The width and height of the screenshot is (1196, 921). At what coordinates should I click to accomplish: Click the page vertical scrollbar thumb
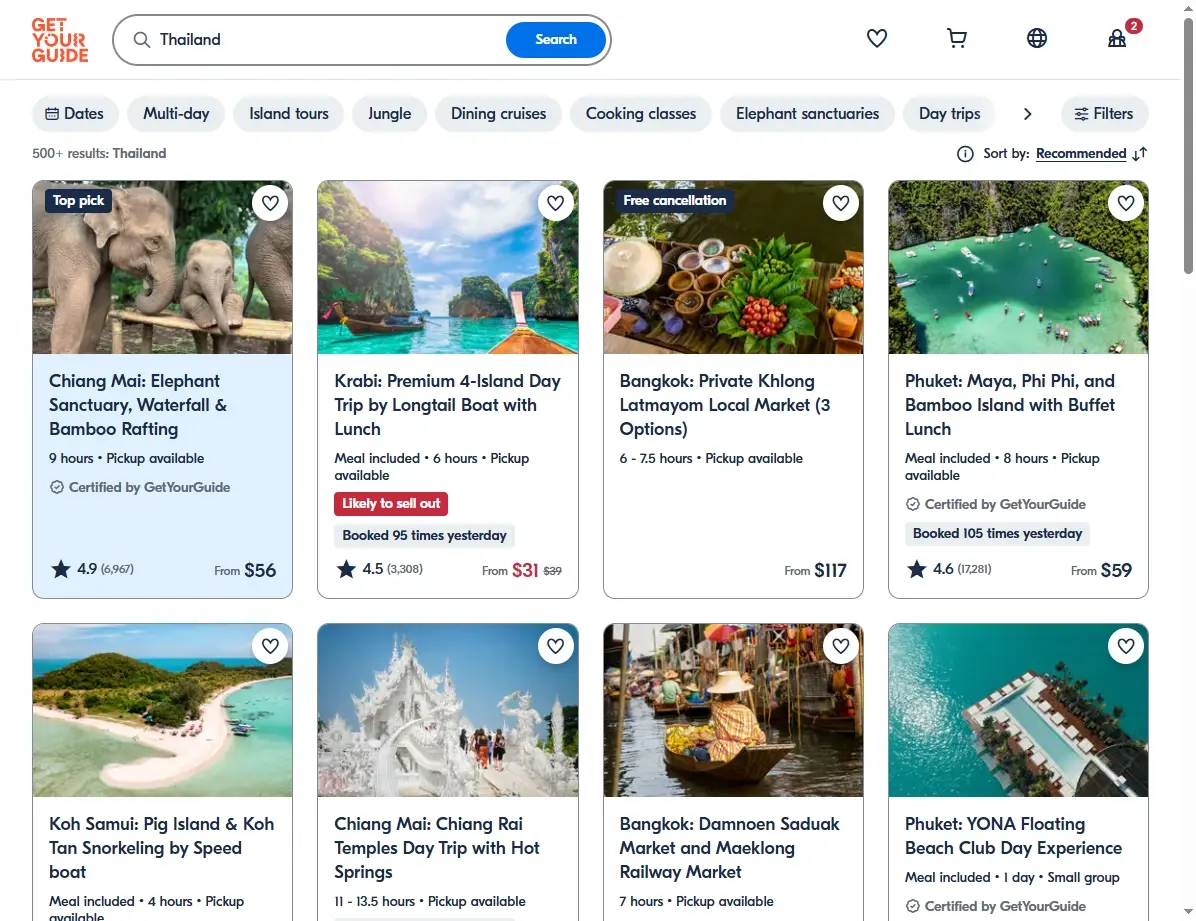(1188, 145)
